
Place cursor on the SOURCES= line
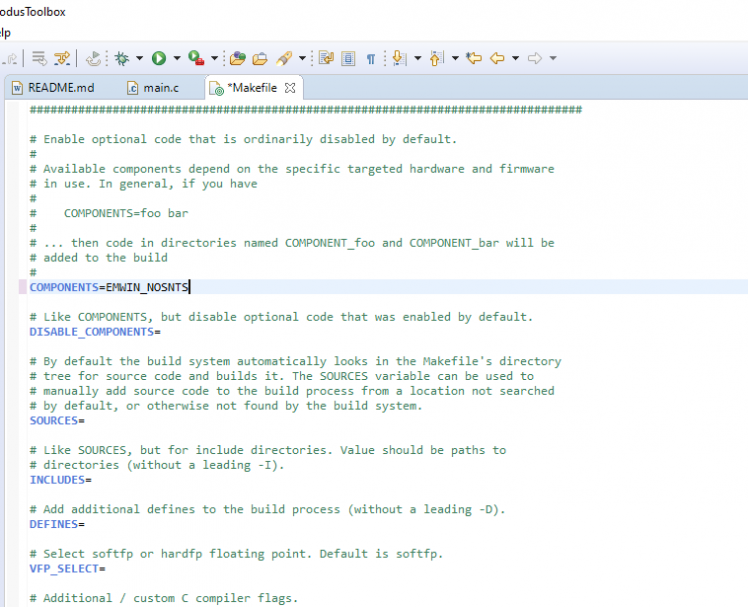57,420
